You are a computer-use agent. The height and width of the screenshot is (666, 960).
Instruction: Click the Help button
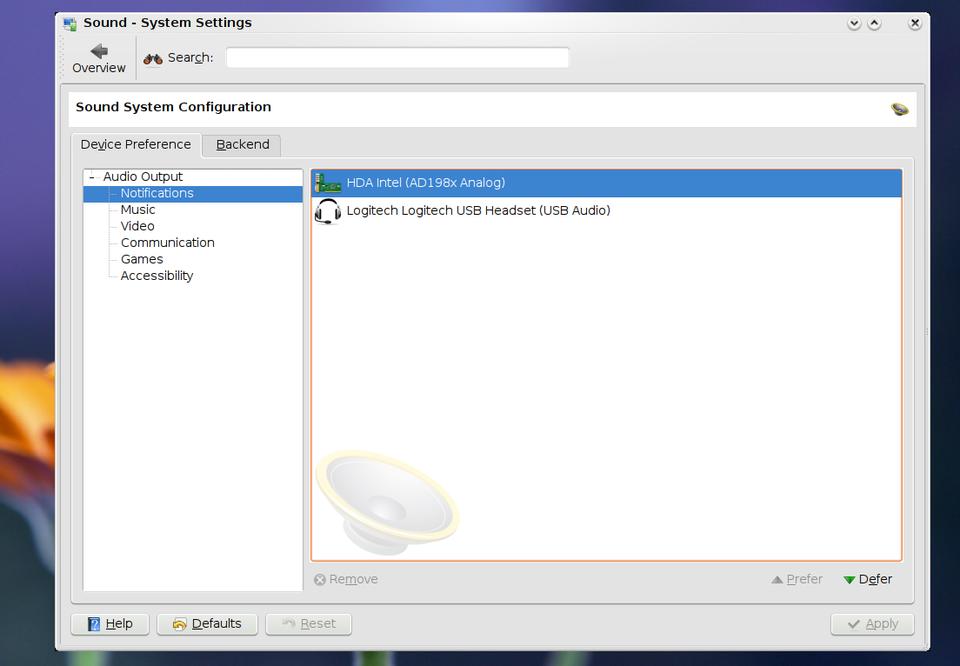[x=110, y=624]
